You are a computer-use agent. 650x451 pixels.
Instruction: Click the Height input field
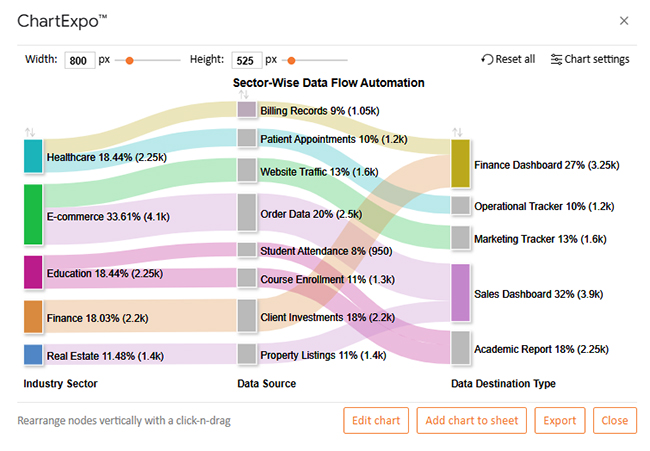point(245,61)
